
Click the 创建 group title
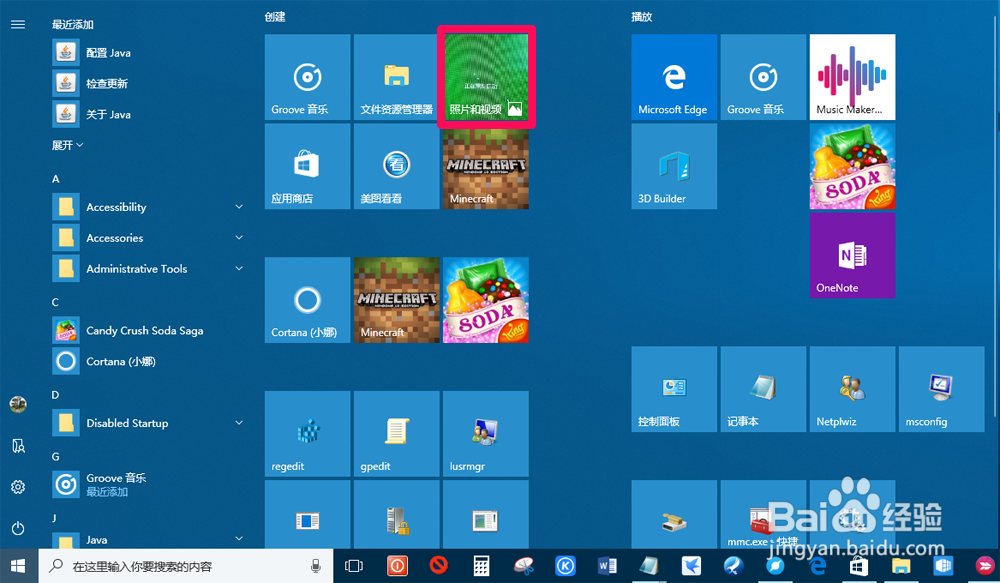[275, 17]
